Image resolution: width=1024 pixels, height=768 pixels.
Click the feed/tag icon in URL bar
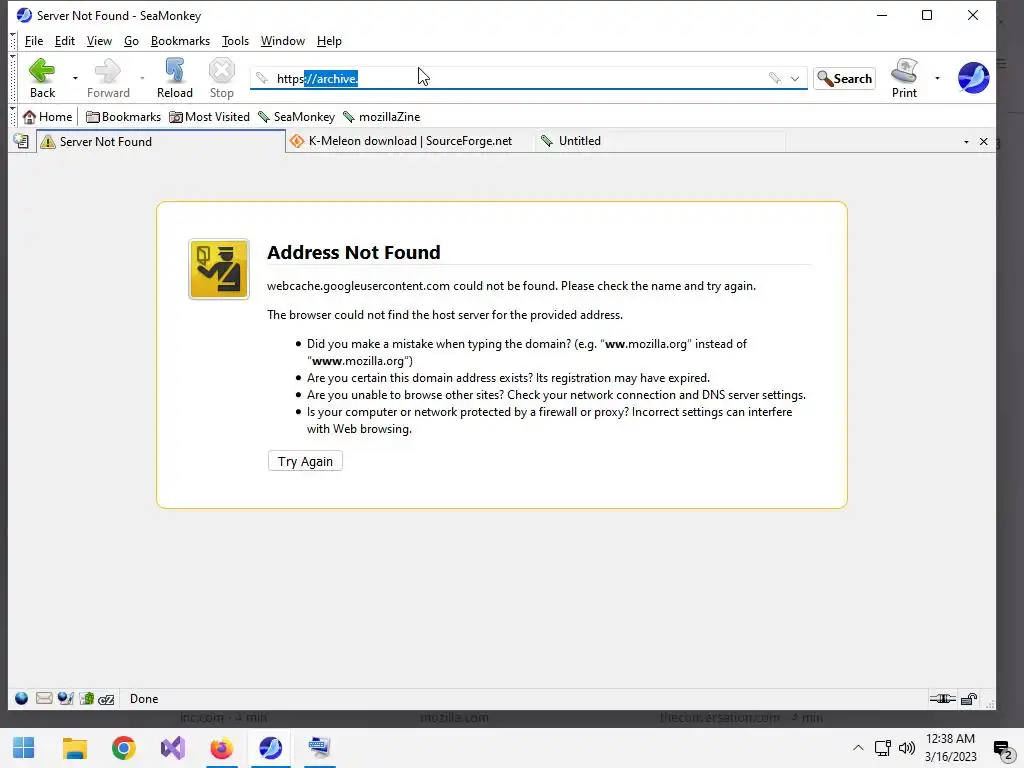click(x=775, y=78)
